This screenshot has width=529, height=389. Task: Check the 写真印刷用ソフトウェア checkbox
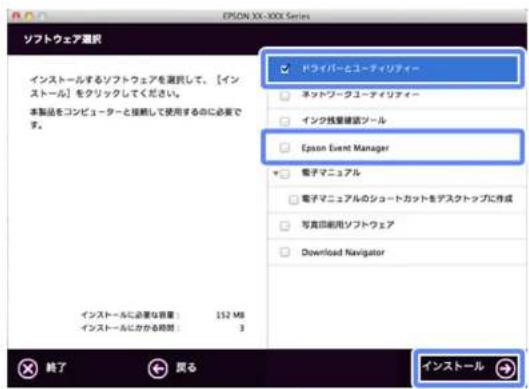[x=284, y=225]
